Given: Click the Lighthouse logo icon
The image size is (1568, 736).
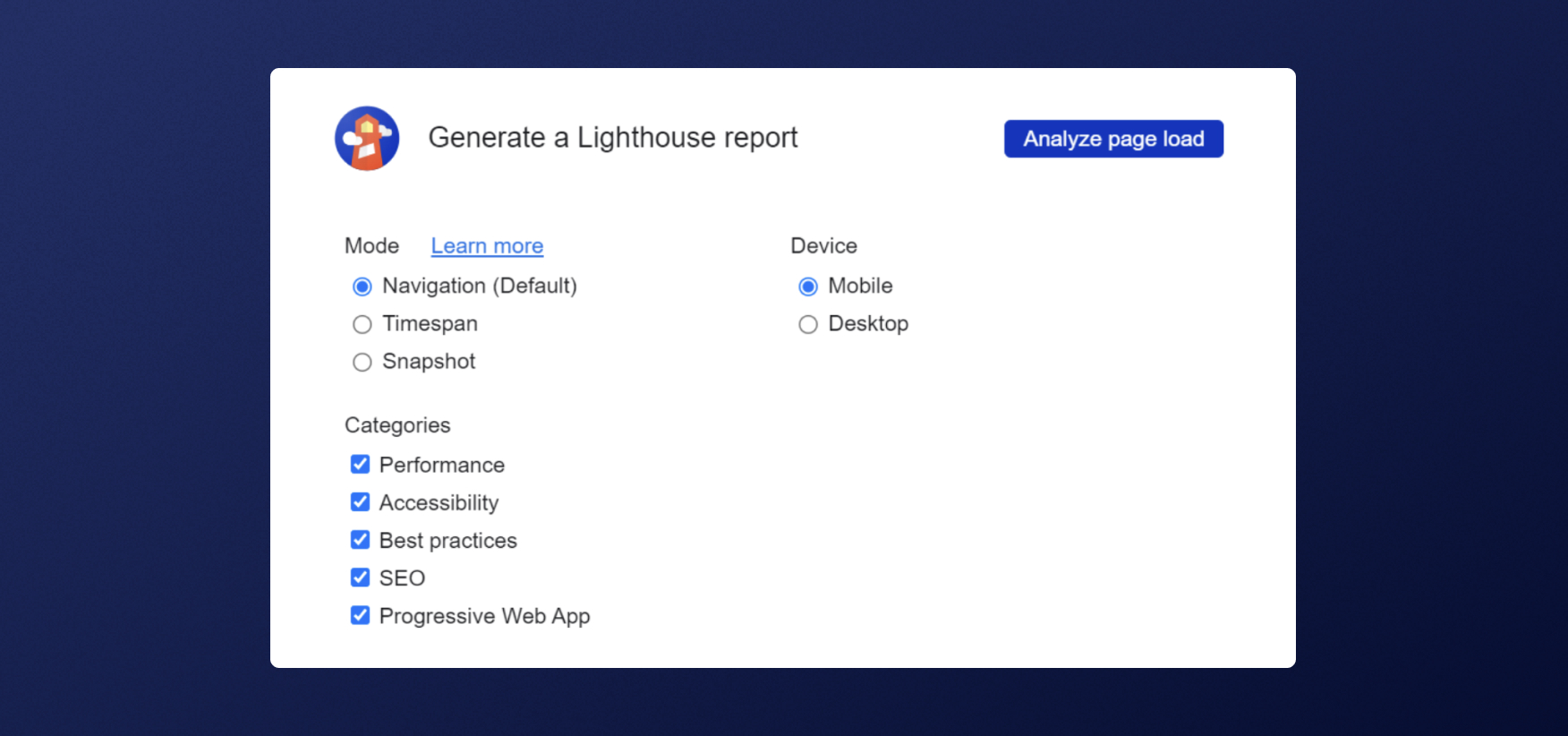Looking at the screenshot, I should [367, 138].
